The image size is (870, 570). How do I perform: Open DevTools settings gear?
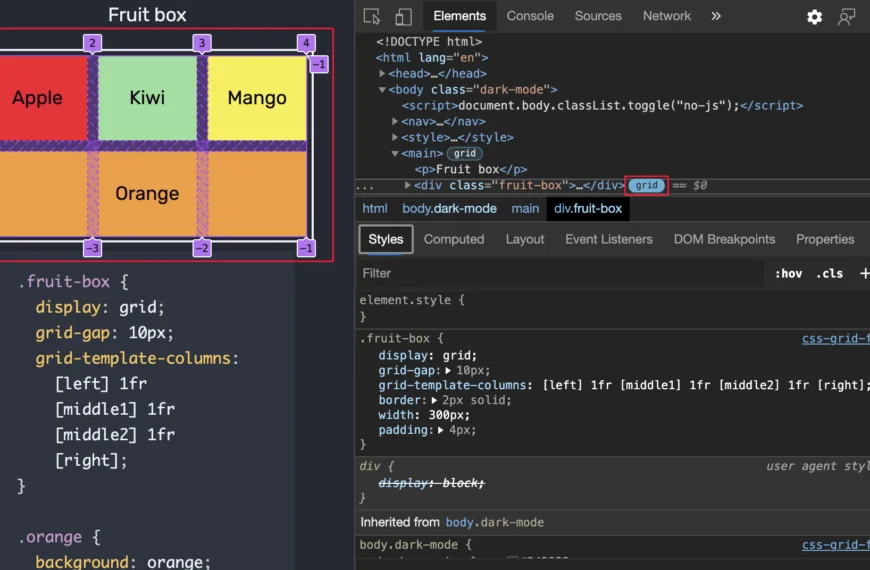click(x=814, y=17)
